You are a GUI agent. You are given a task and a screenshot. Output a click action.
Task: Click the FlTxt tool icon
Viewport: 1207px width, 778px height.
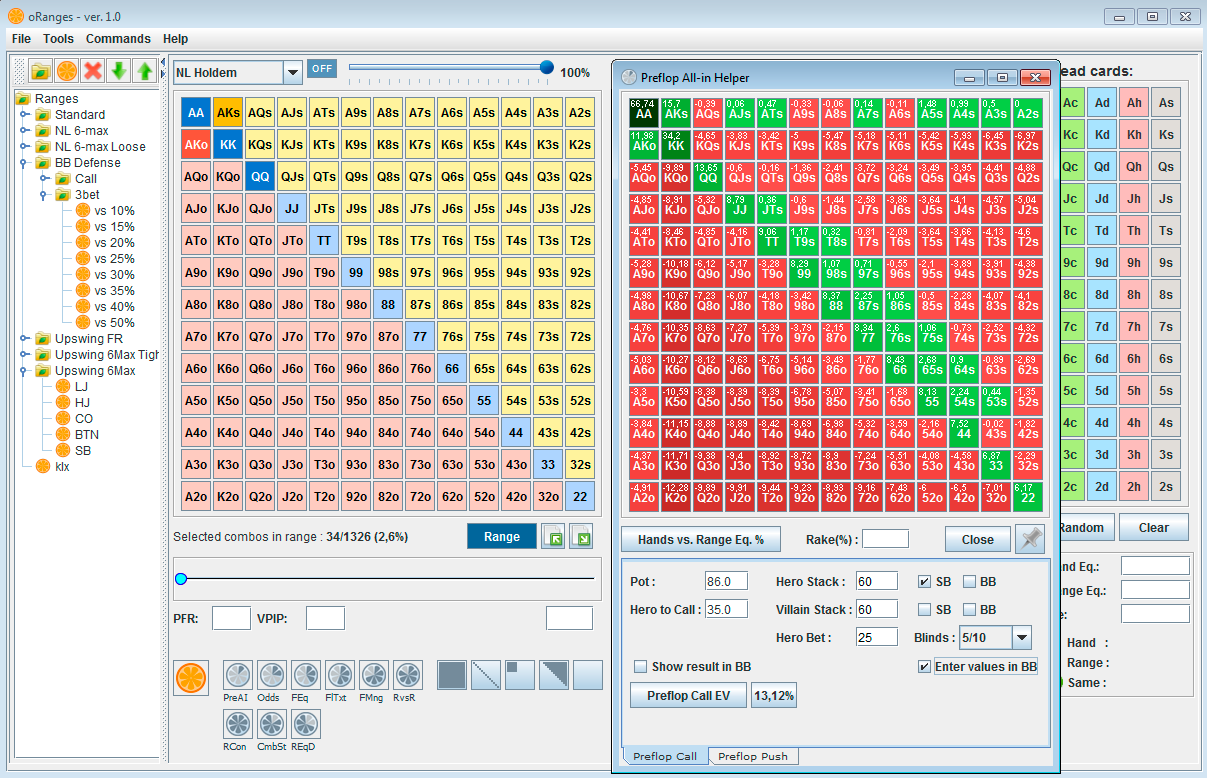(339, 677)
